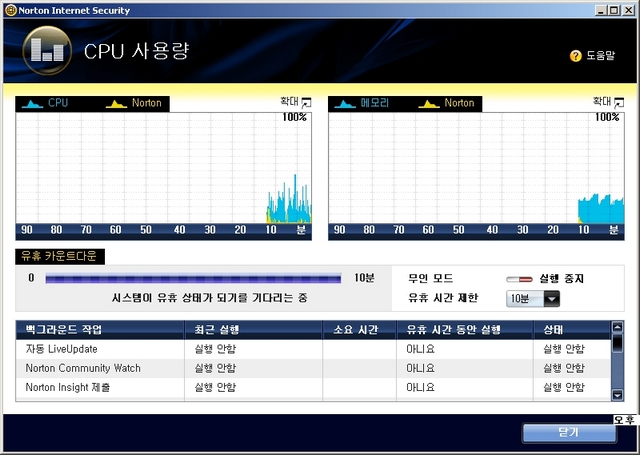
Task: Click the CPU usage bar-chart logo icon
Action: click(47, 51)
